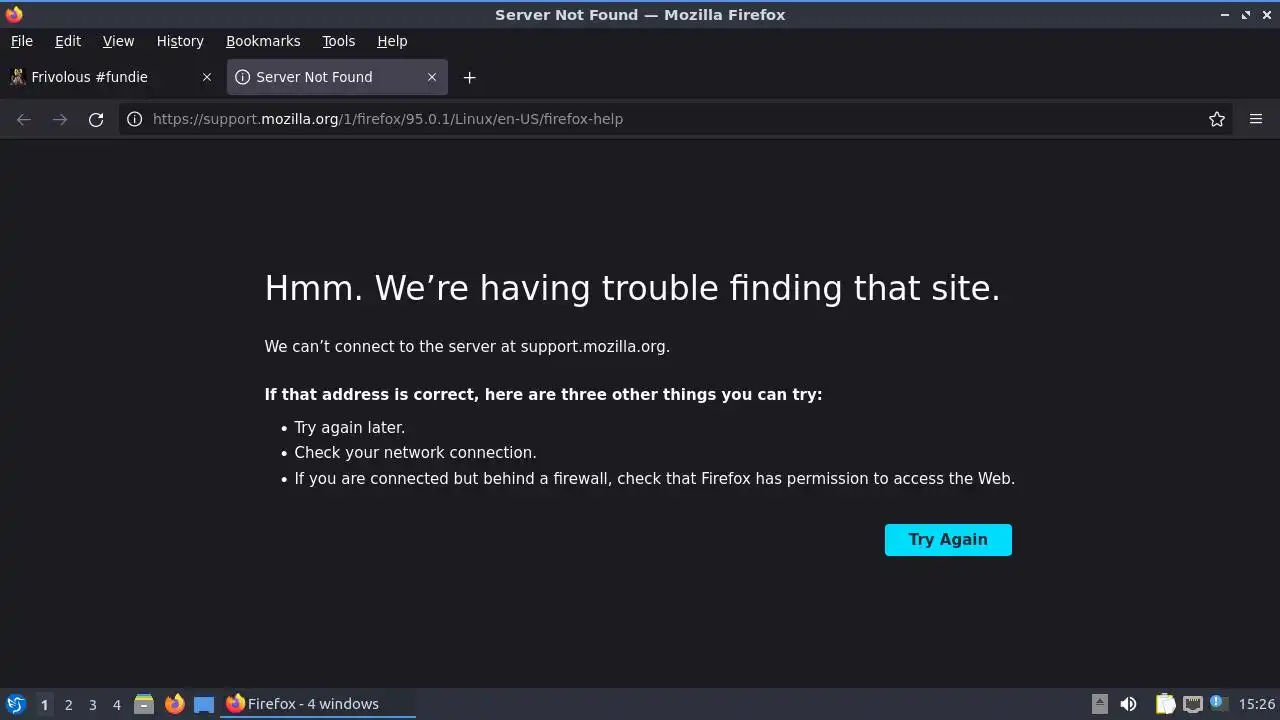
Task: Switch to virtual desktop 2
Action: [x=68, y=704]
